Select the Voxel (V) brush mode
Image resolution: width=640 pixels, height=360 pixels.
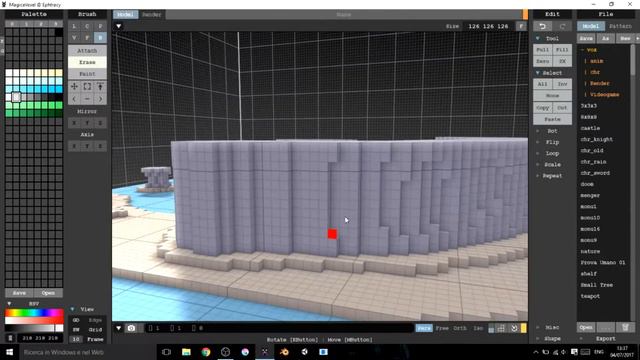(74, 38)
